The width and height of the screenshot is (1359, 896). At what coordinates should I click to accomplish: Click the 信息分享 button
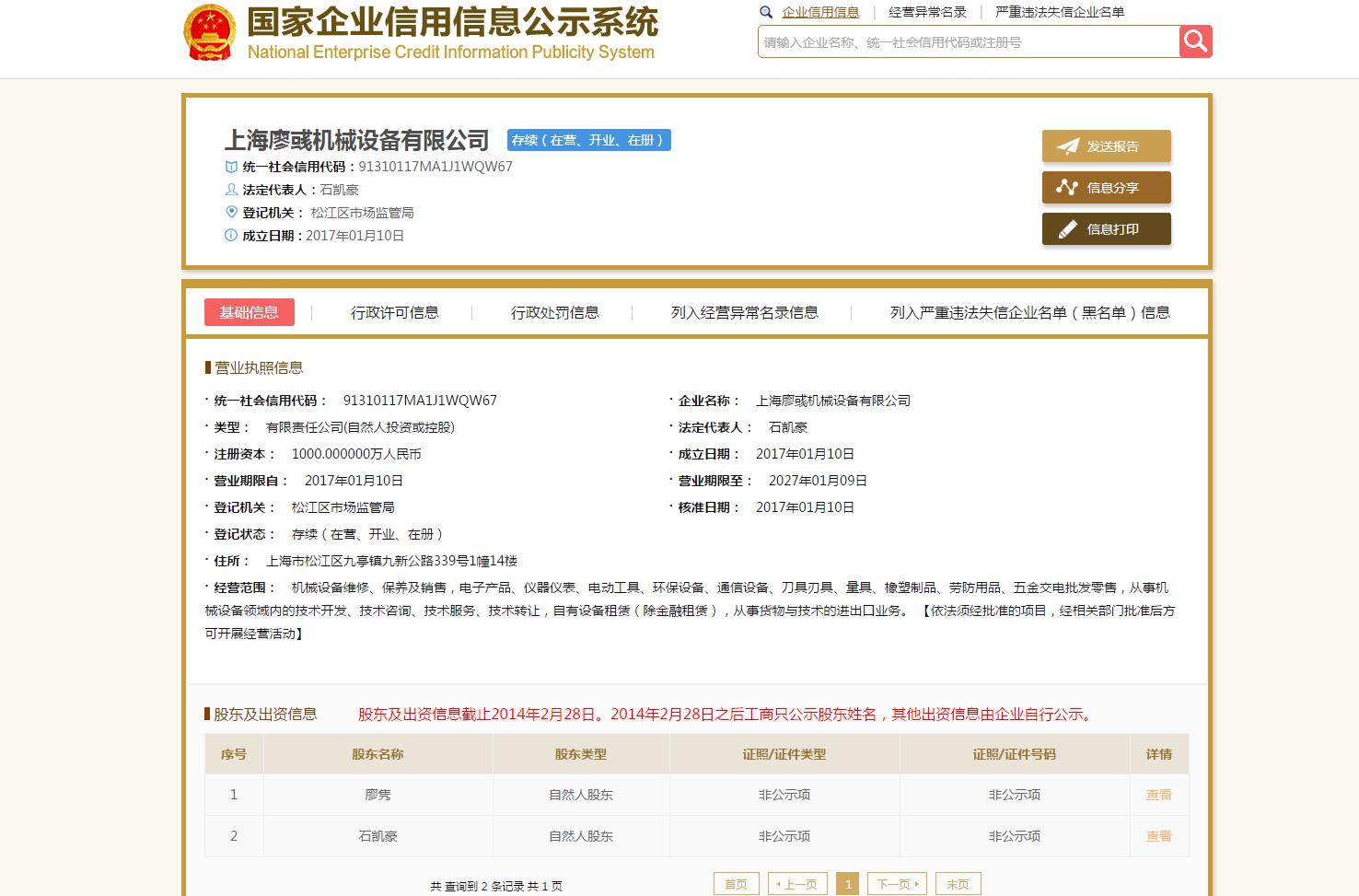[1107, 188]
